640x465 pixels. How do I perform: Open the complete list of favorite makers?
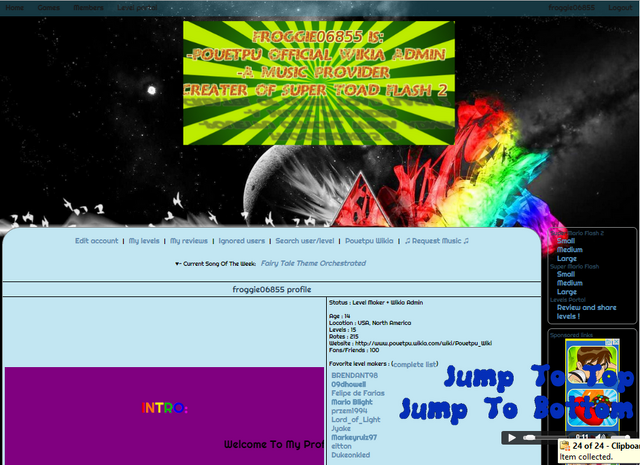415,364
